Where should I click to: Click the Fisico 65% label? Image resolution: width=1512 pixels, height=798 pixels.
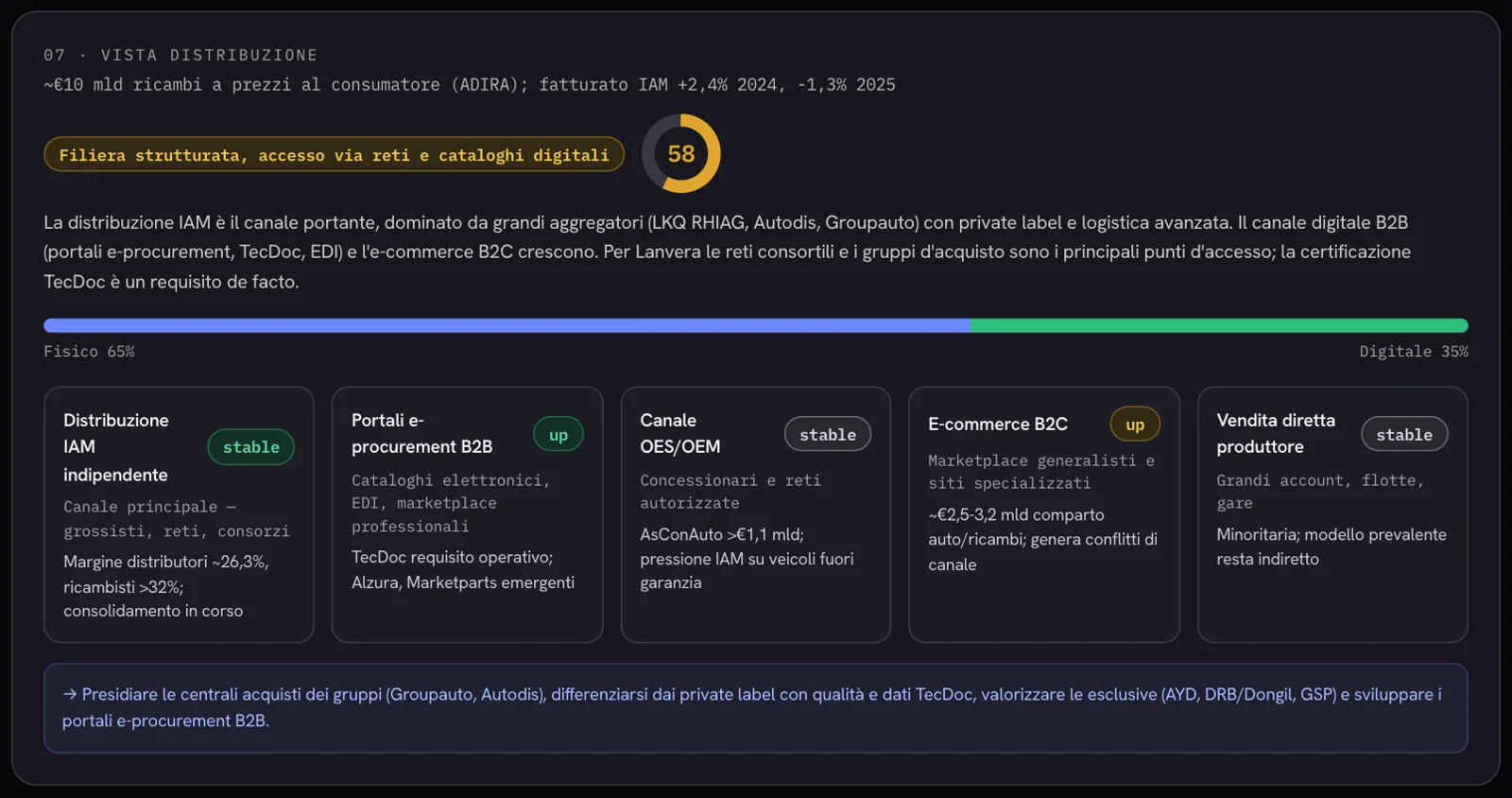(x=89, y=352)
